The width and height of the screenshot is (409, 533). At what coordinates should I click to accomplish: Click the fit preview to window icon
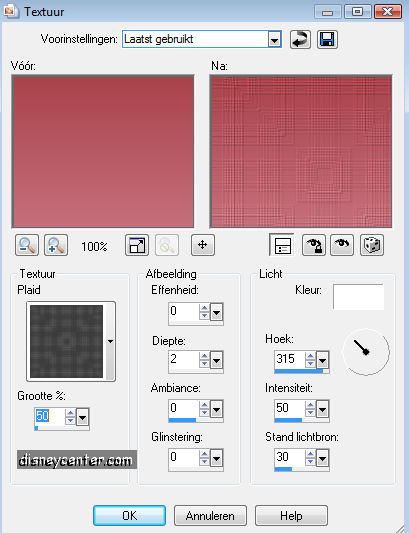coord(137,245)
